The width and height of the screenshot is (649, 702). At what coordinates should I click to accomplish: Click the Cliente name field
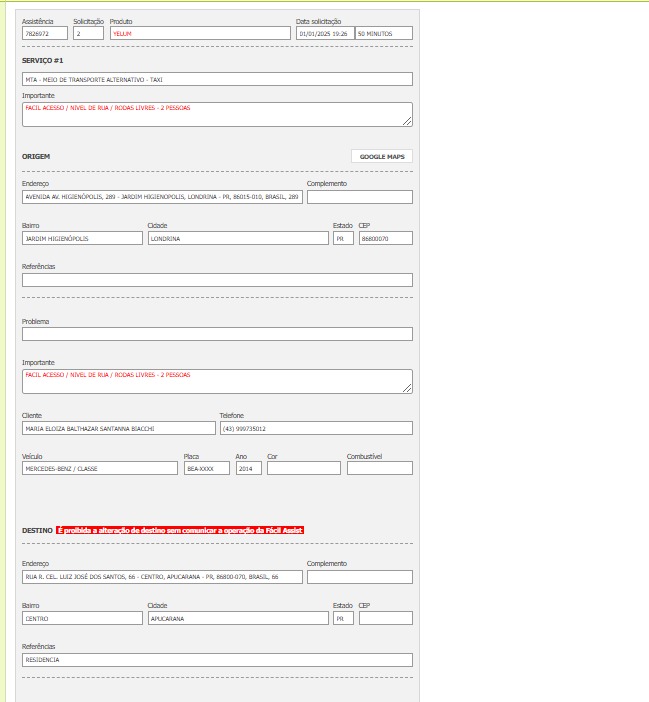[119, 428]
